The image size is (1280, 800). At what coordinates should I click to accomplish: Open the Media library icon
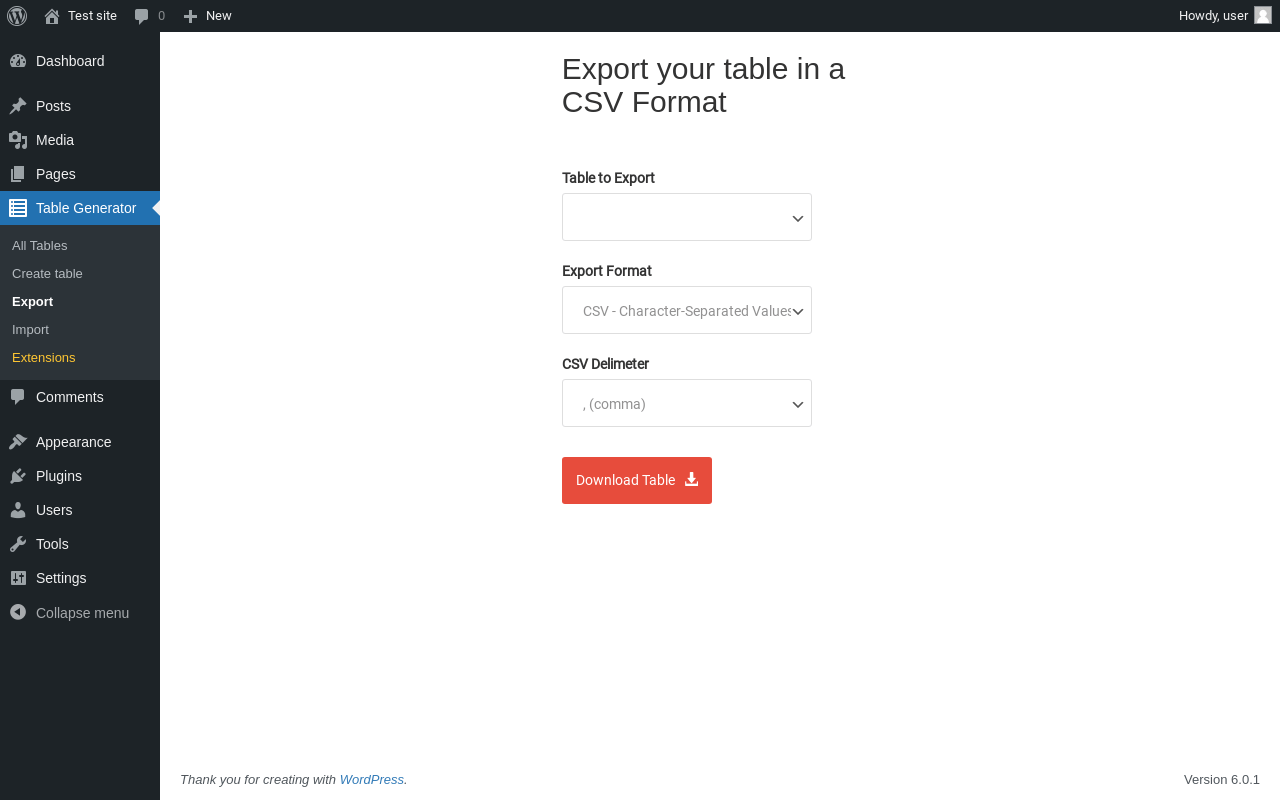coord(18,140)
